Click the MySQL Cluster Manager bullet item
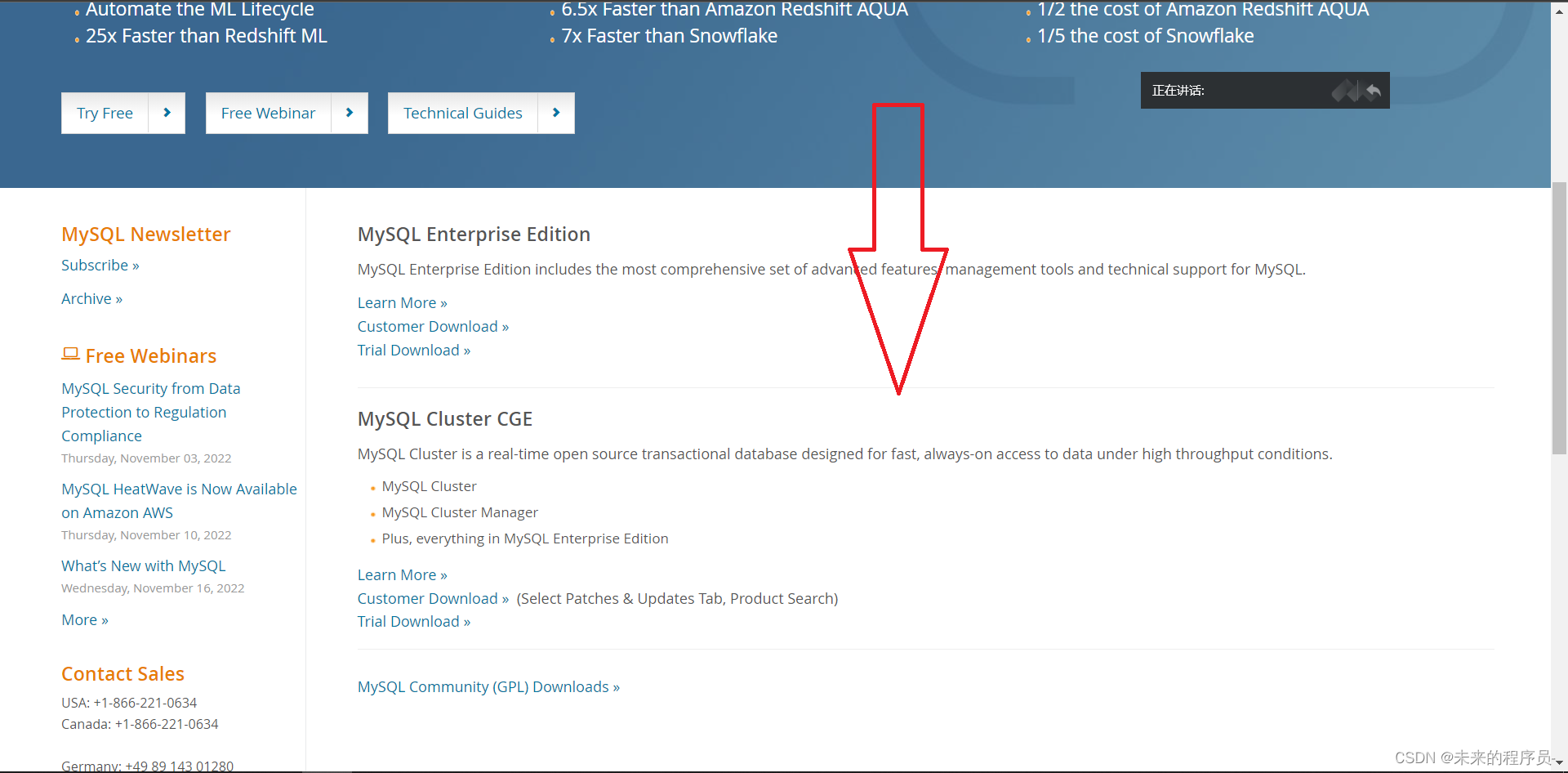 [x=460, y=512]
